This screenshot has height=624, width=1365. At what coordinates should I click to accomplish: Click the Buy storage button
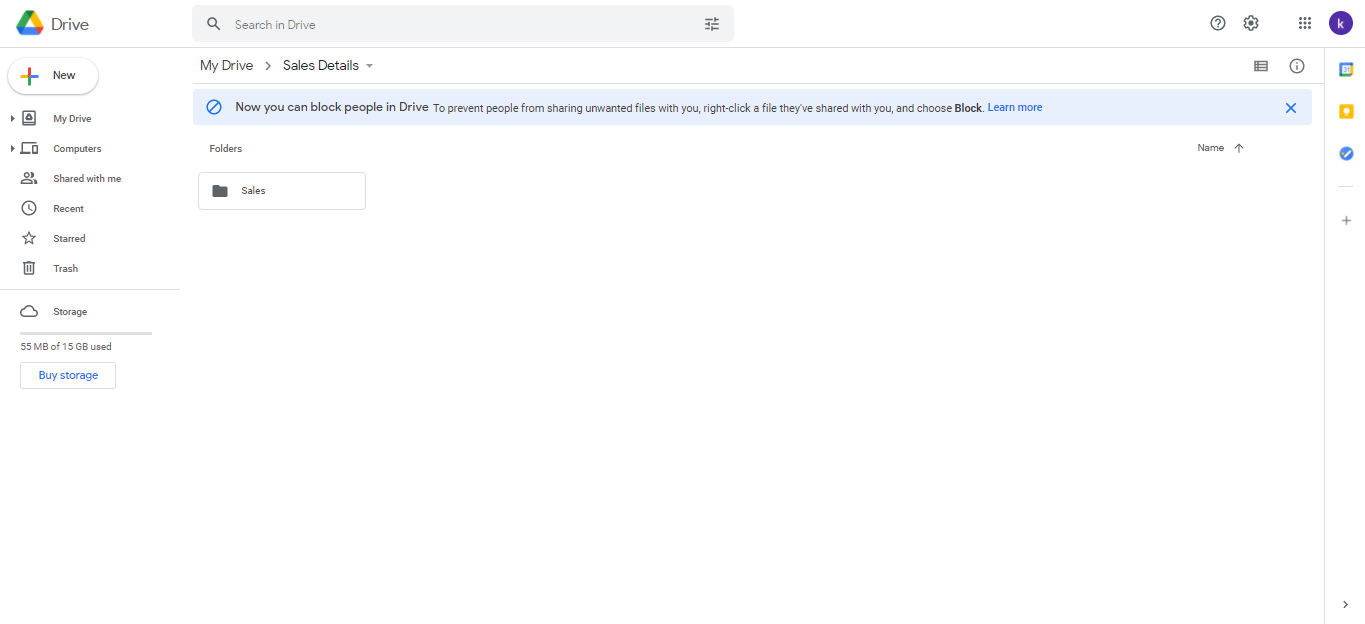coord(68,376)
